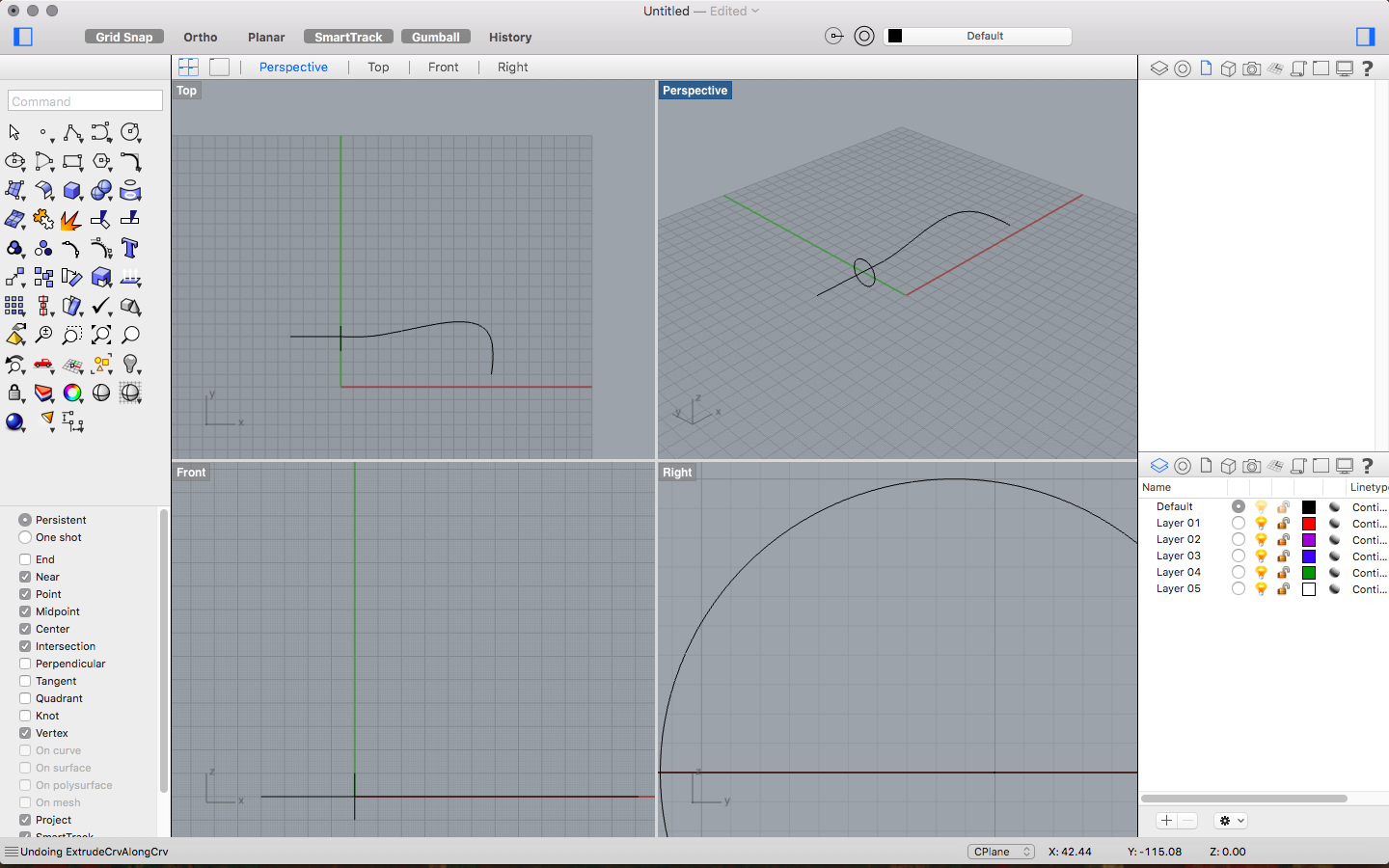
Task: Click the solid Box tool
Action: (72, 190)
